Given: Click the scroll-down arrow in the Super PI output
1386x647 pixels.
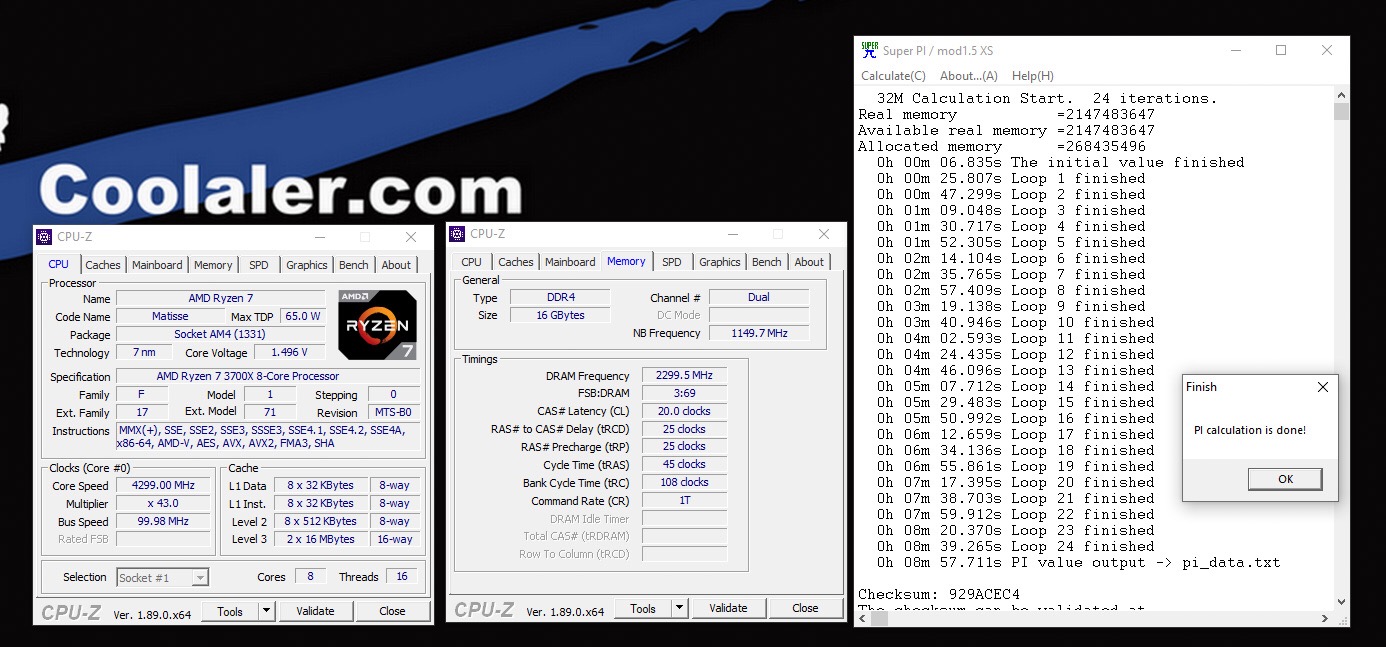Looking at the screenshot, I should pos(1342,602).
